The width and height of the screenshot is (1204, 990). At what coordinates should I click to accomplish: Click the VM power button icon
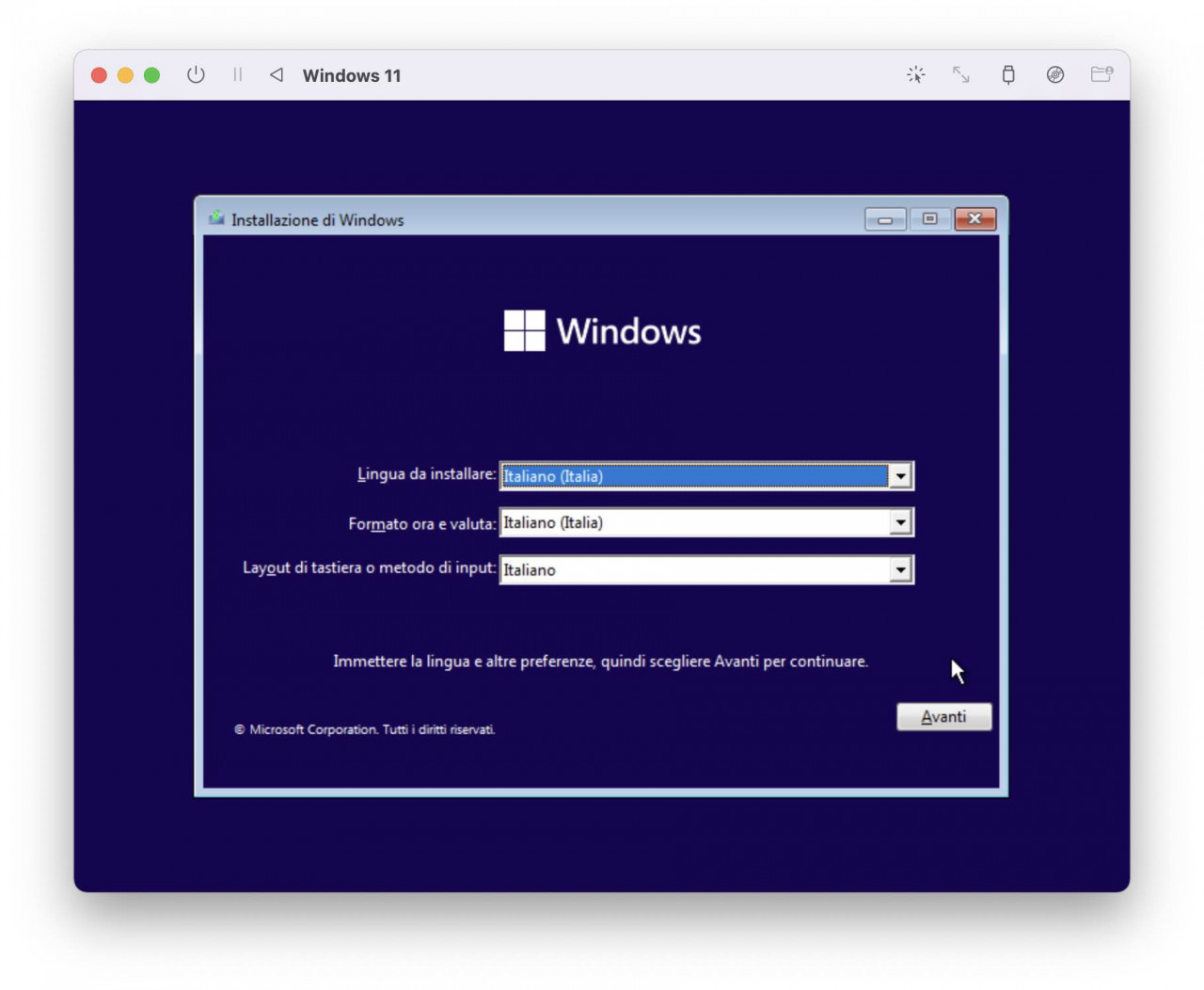tap(196, 74)
